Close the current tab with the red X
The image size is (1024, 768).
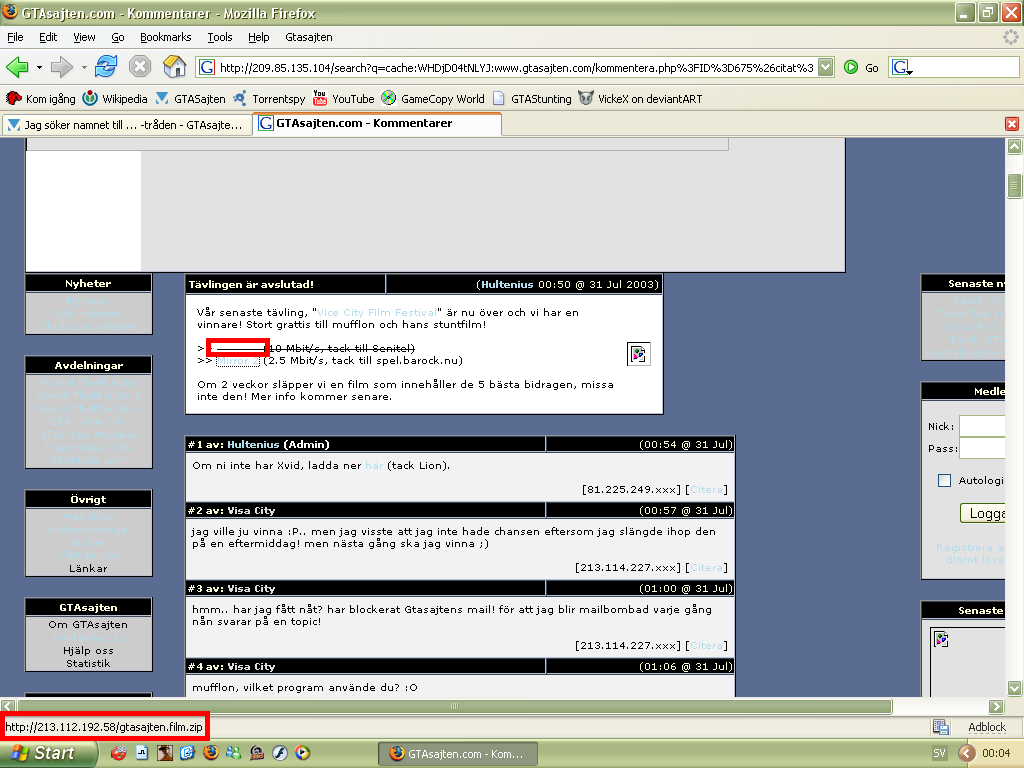1012,124
